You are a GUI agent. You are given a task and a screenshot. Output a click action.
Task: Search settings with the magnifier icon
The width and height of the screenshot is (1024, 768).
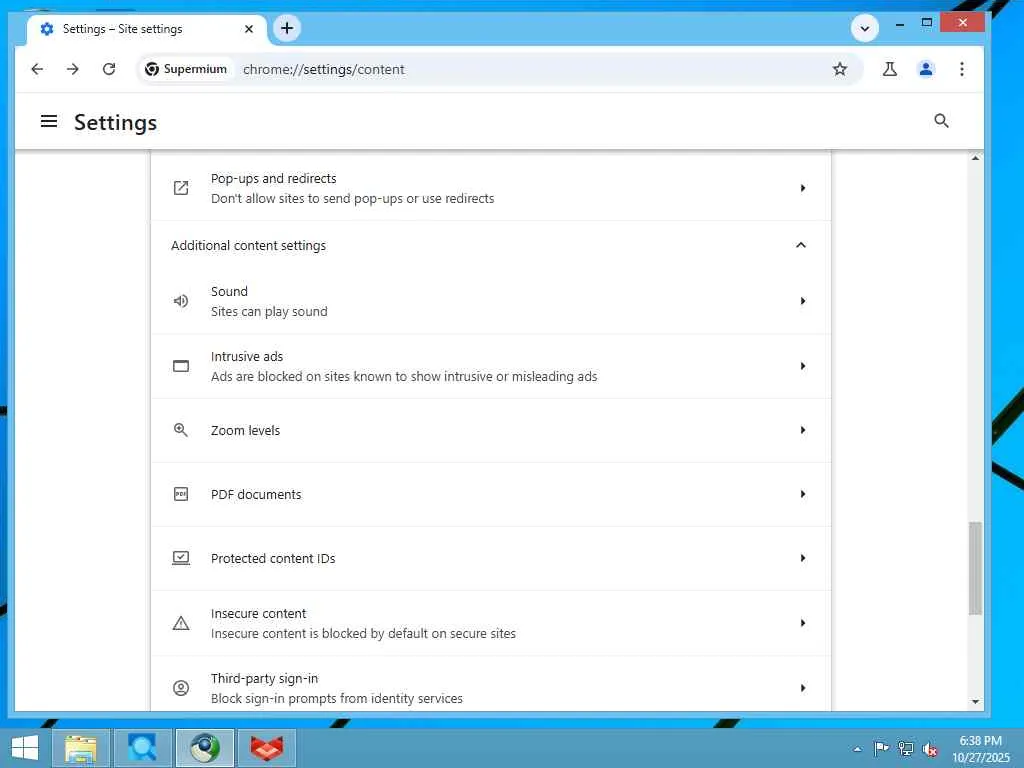click(x=941, y=121)
